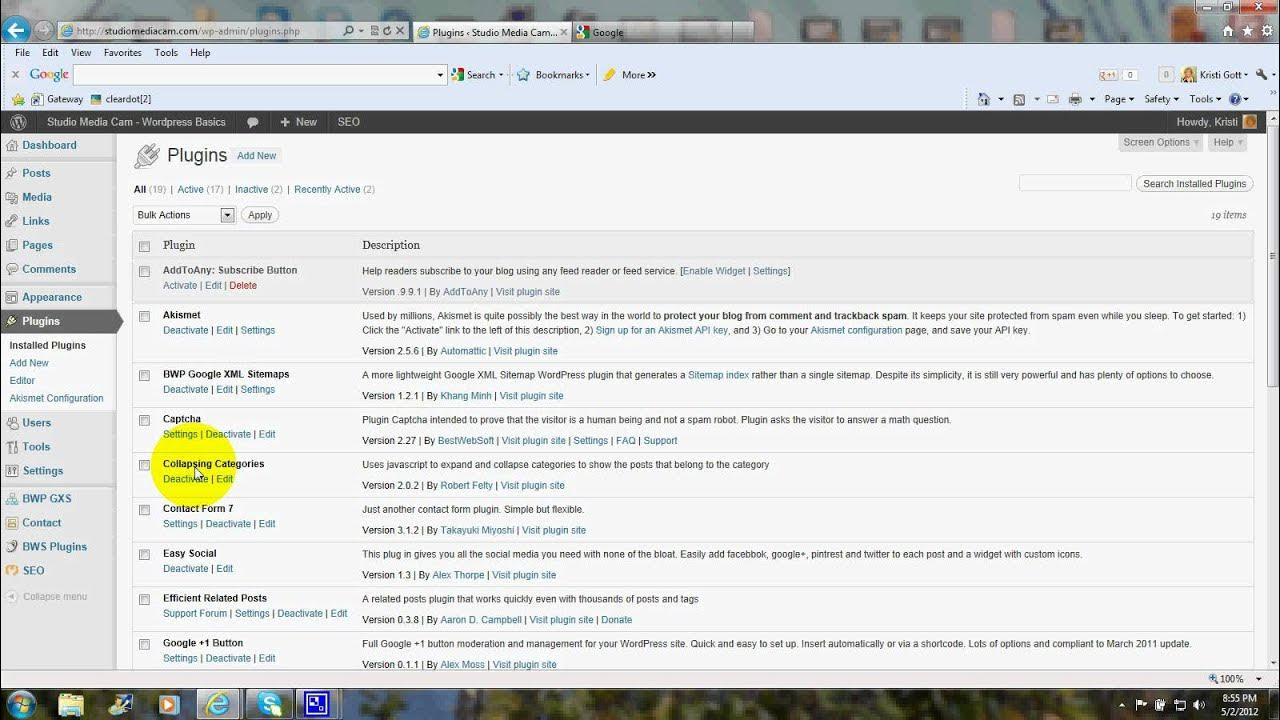Image resolution: width=1280 pixels, height=720 pixels.
Task: Click the Comments icon in sidebar
Action: (12, 269)
